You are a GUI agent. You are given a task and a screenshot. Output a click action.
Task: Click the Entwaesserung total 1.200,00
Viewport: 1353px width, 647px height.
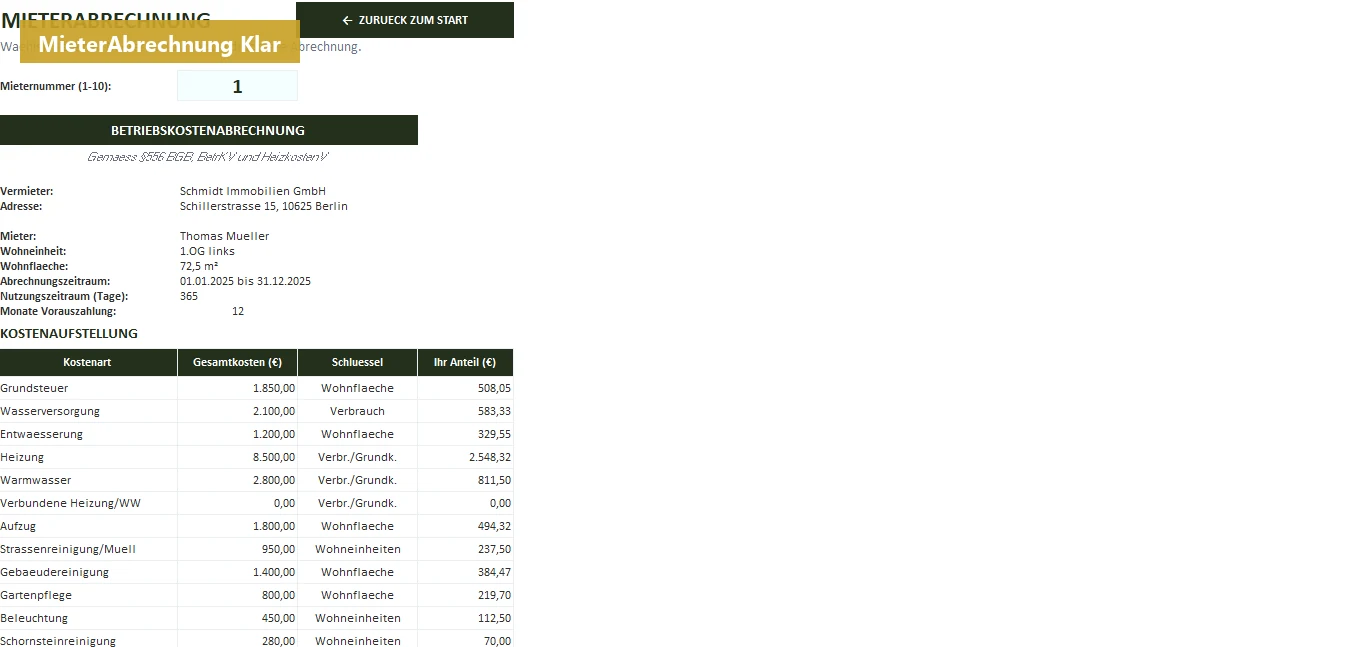click(274, 434)
